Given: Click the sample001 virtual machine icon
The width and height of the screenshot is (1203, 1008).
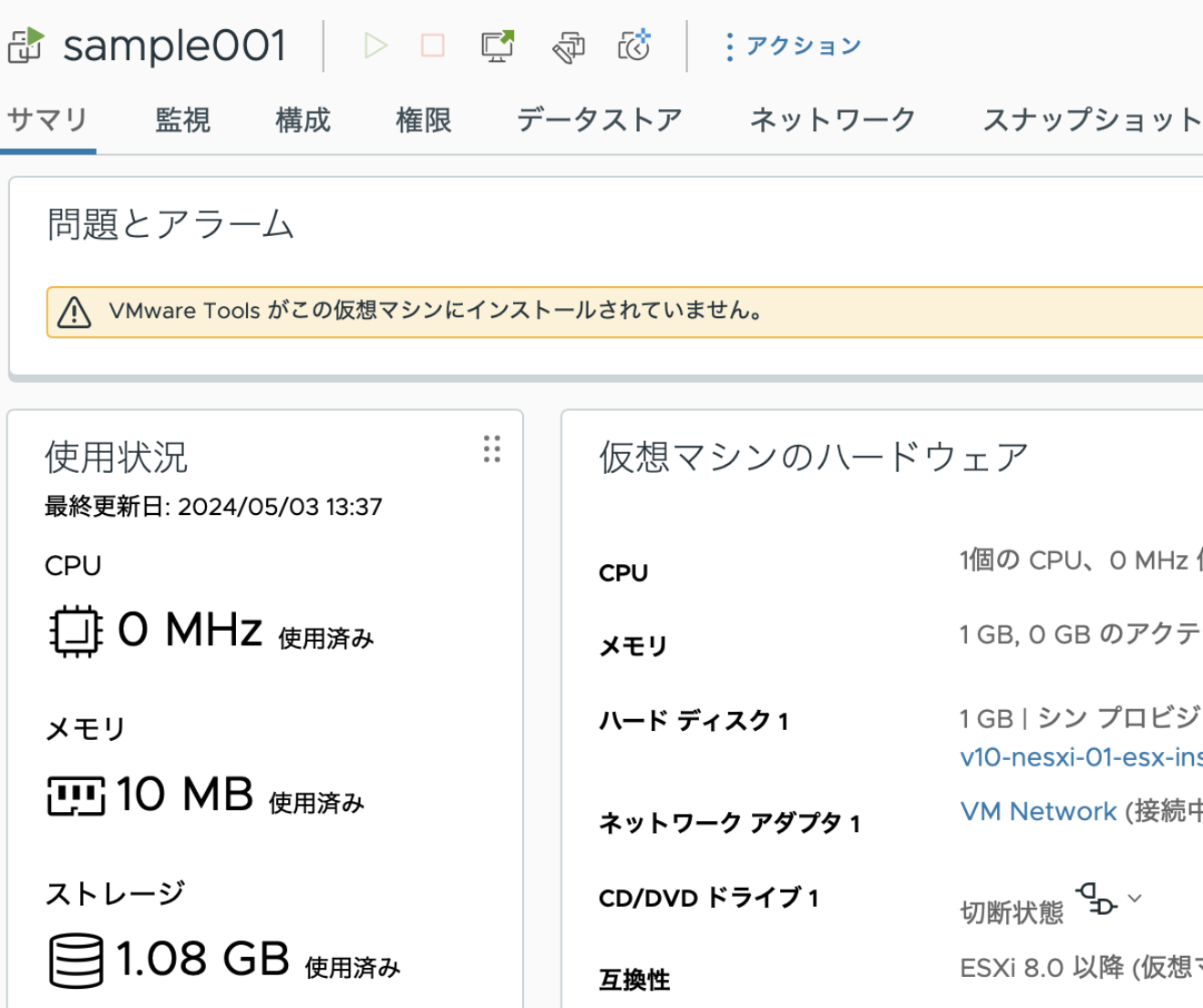Looking at the screenshot, I should 27,44.
